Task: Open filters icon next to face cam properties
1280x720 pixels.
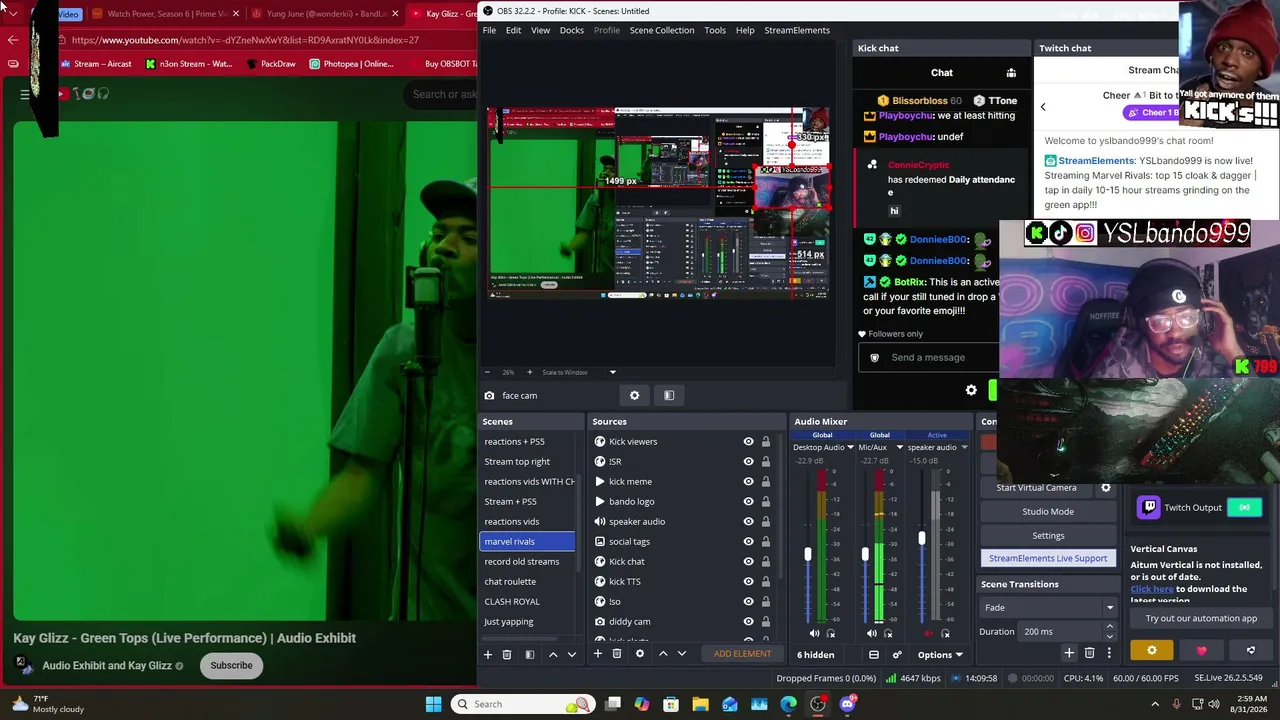Action: point(669,395)
